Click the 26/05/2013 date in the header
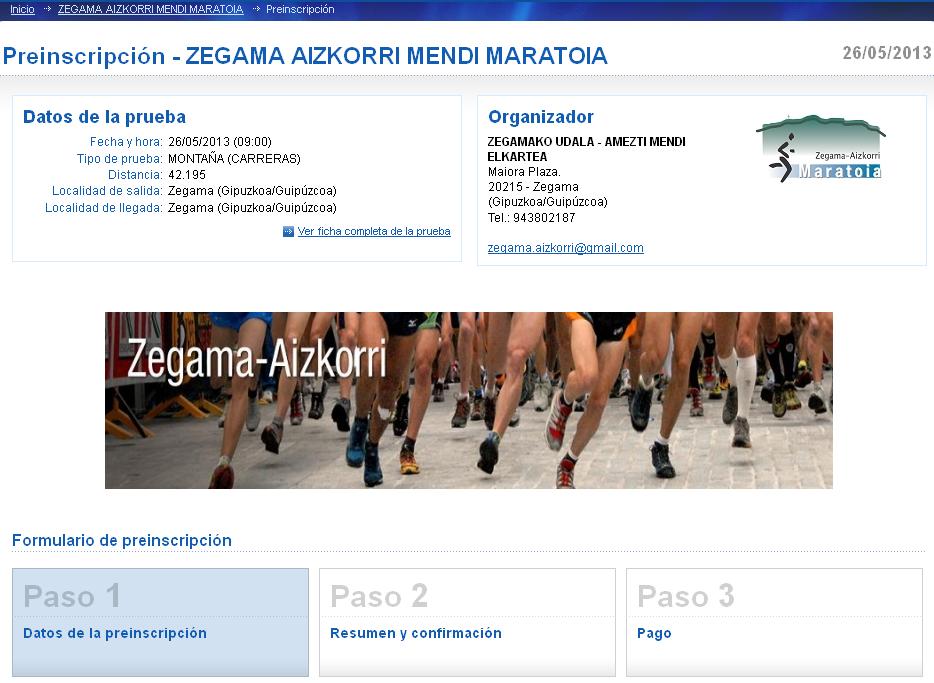 pos(886,53)
